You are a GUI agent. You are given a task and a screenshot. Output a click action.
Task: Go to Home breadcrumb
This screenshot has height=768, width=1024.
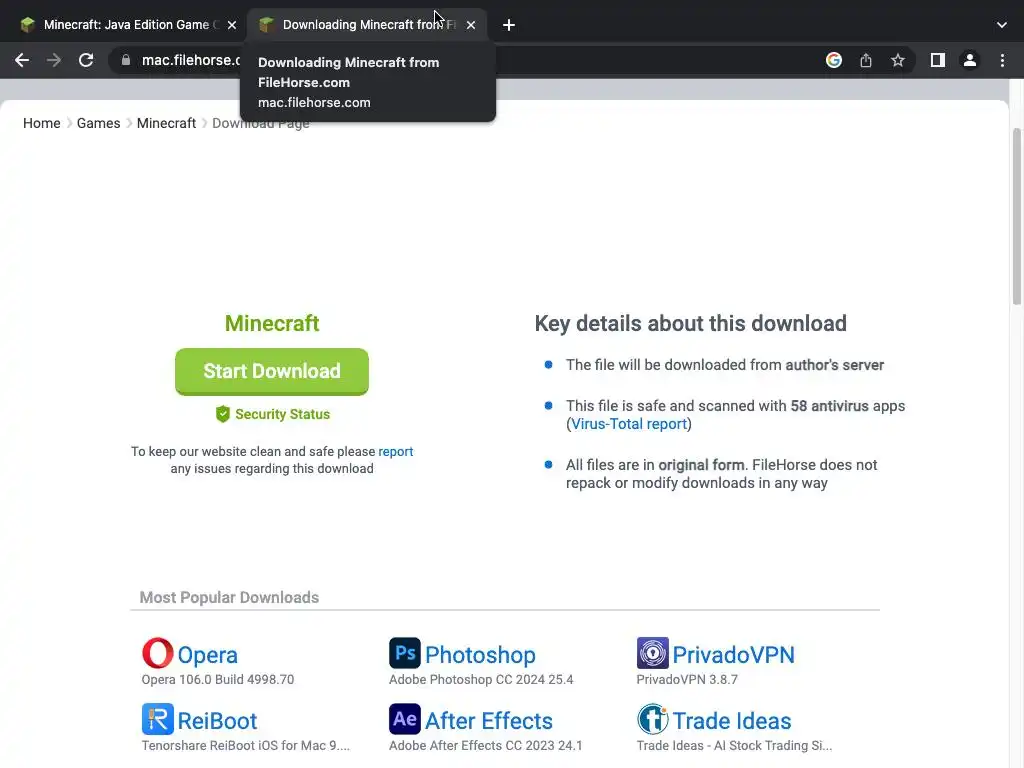[x=42, y=123]
